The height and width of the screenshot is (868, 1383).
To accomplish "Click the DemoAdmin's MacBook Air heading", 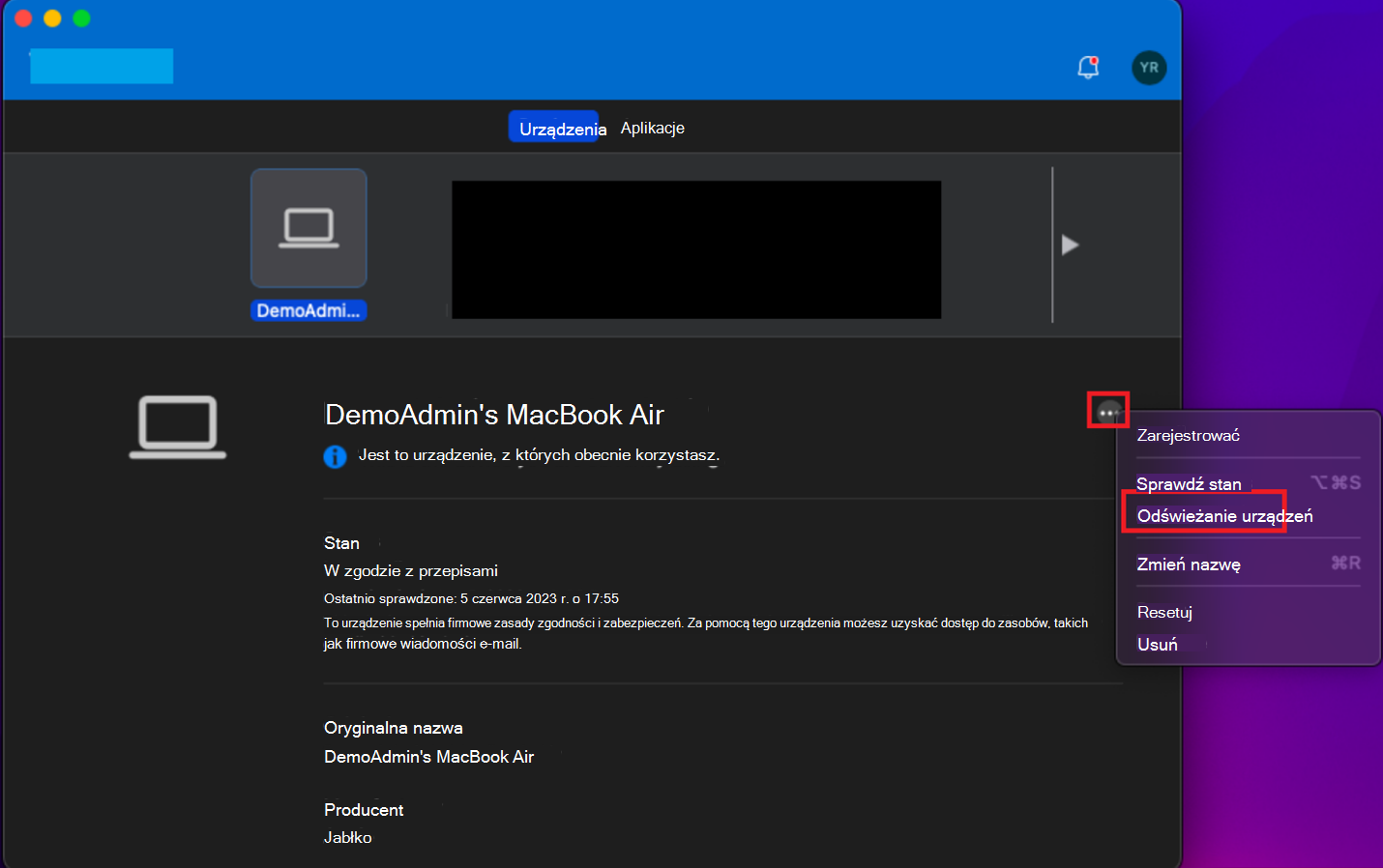I will coord(494,415).
